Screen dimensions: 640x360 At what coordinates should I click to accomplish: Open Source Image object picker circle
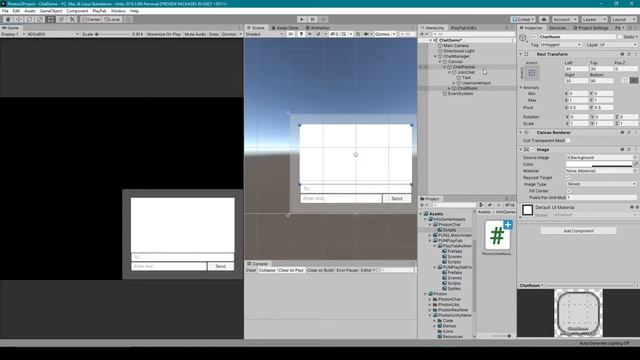(x=635, y=158)
